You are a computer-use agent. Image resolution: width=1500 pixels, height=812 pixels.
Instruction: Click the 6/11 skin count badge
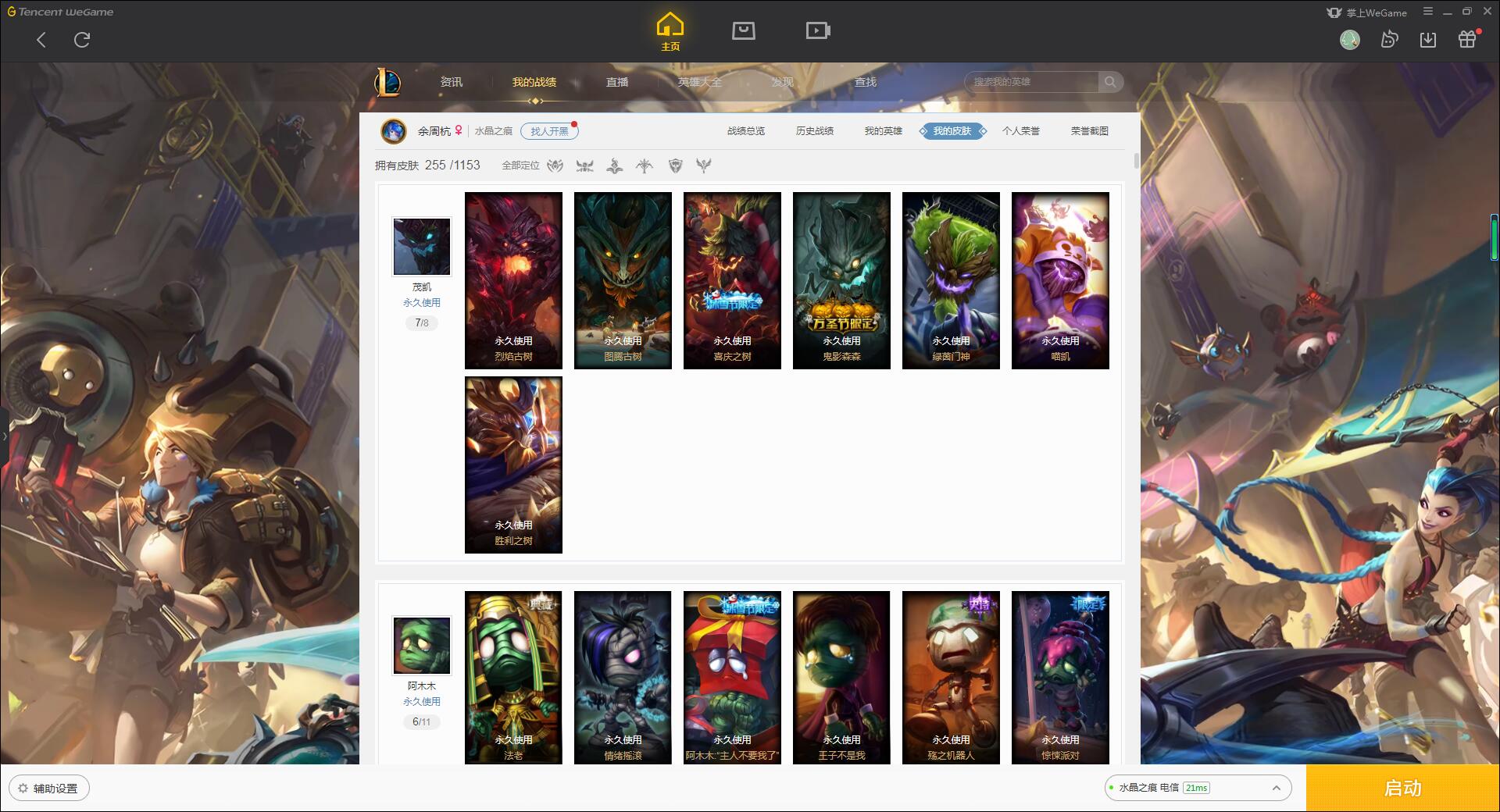422,721
